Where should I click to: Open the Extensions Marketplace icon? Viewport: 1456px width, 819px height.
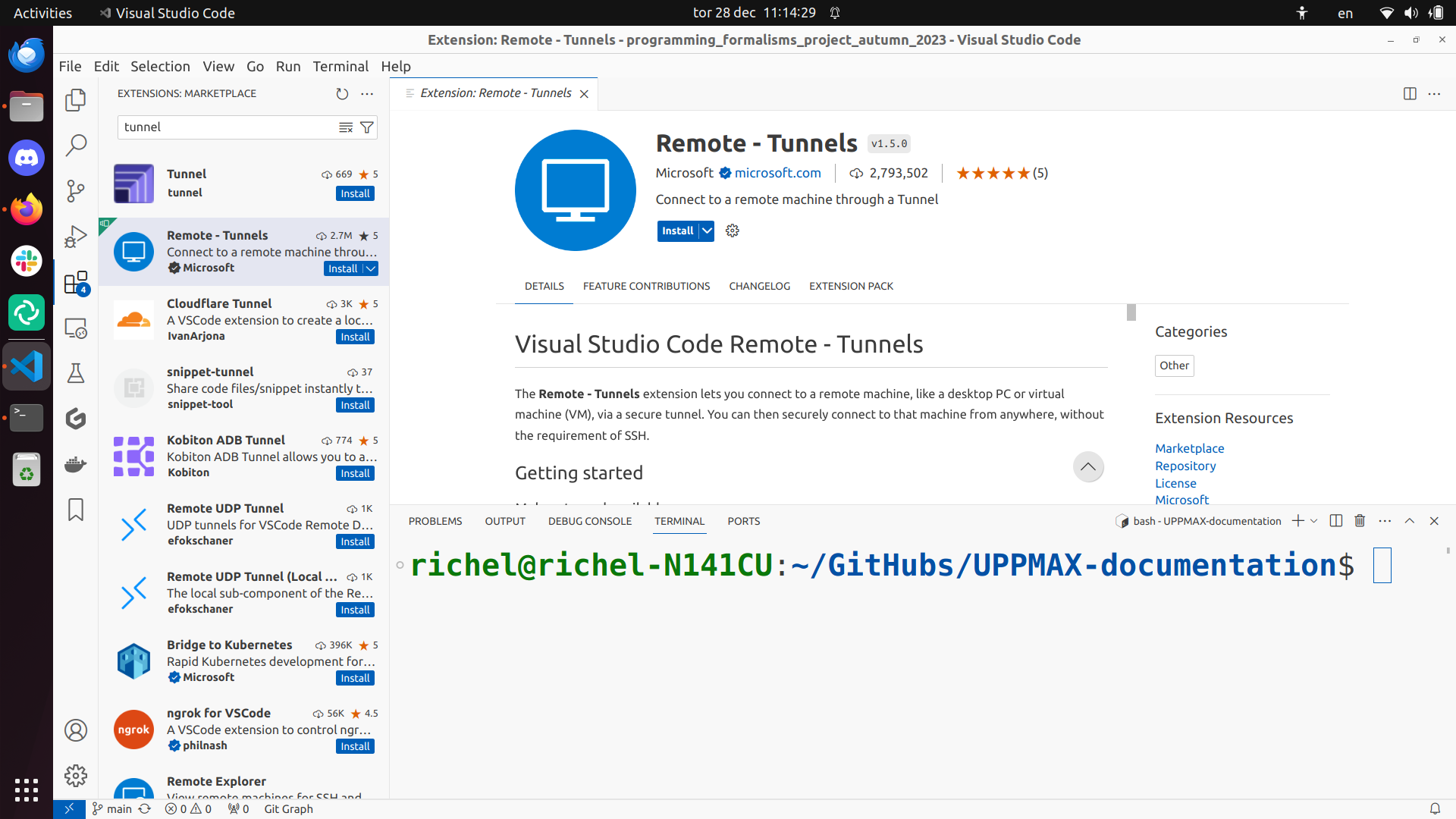pyautogui.click(x=76, y=283)
